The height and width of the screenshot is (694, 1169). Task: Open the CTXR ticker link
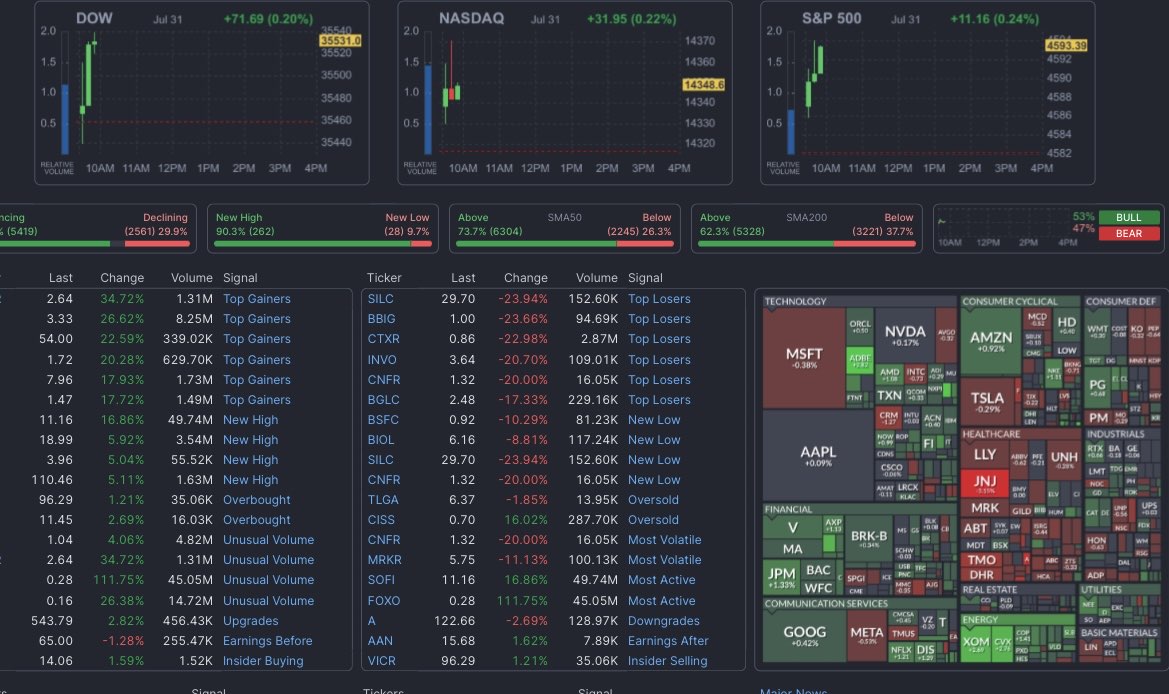pos(384,339)
